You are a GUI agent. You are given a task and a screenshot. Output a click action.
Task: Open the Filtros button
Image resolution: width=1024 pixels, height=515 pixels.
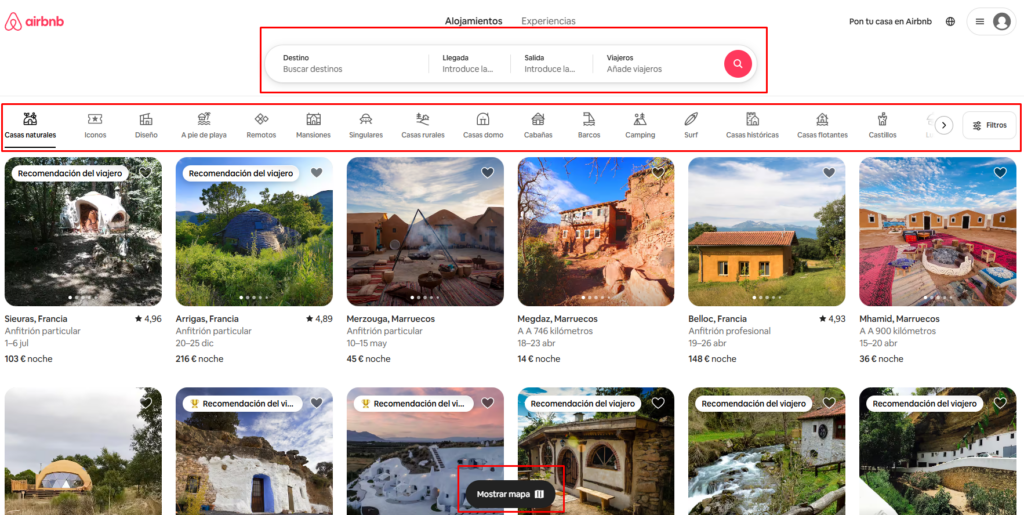(989, 125)
